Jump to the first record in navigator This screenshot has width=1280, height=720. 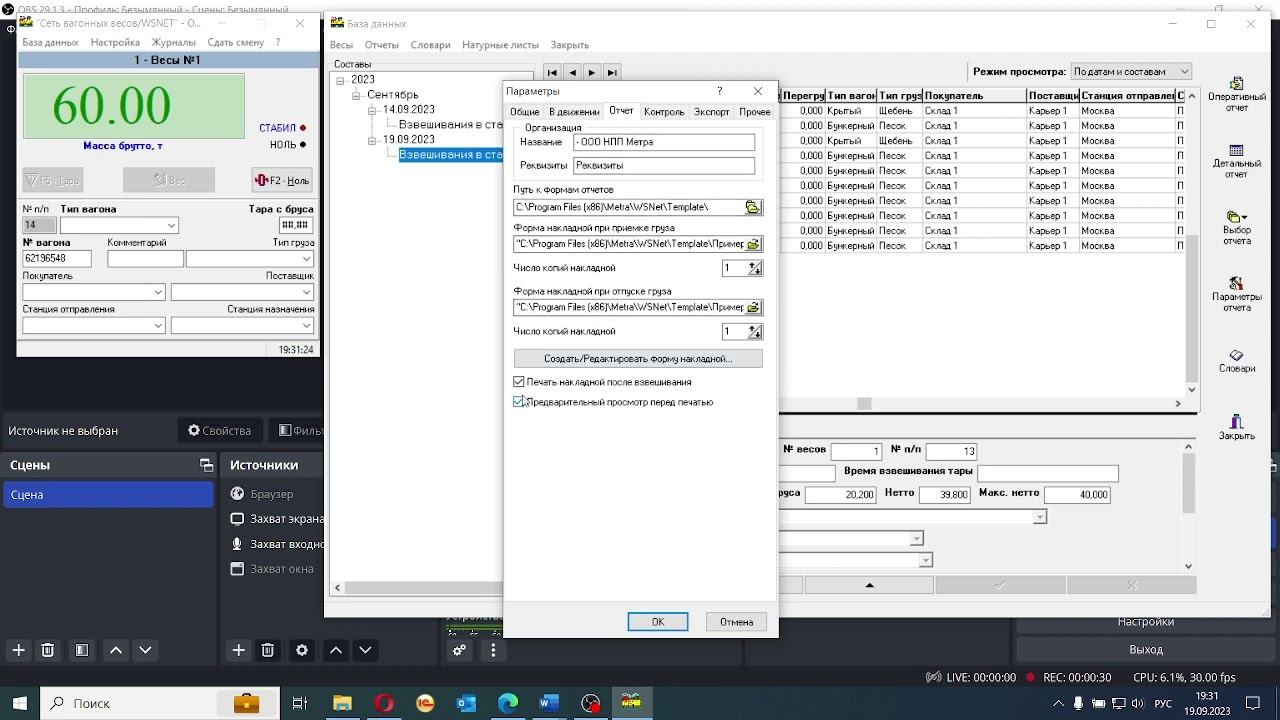(x=552, y=72)
